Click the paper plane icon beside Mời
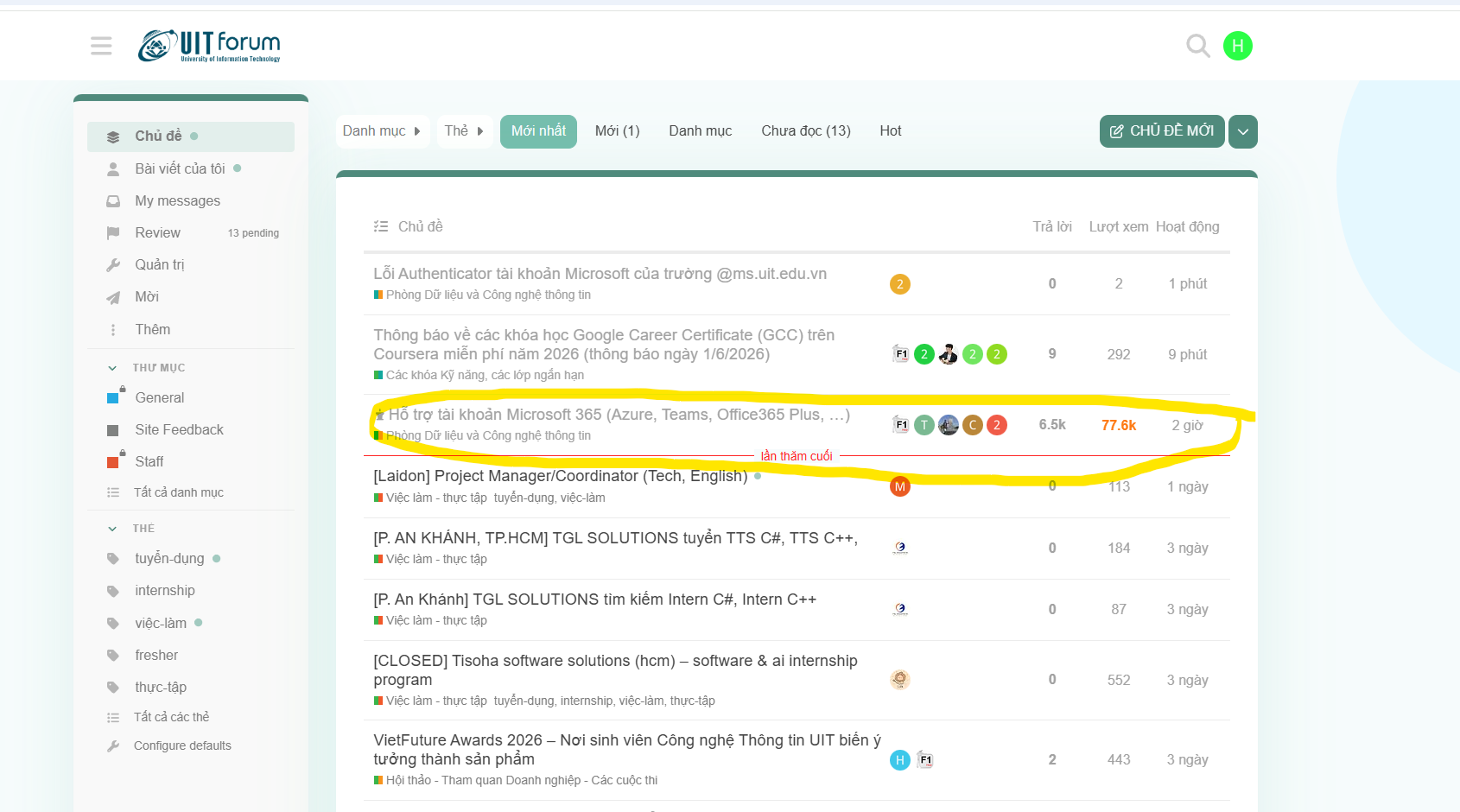This screenshot has height=812, width=1460. click(113, 298)
